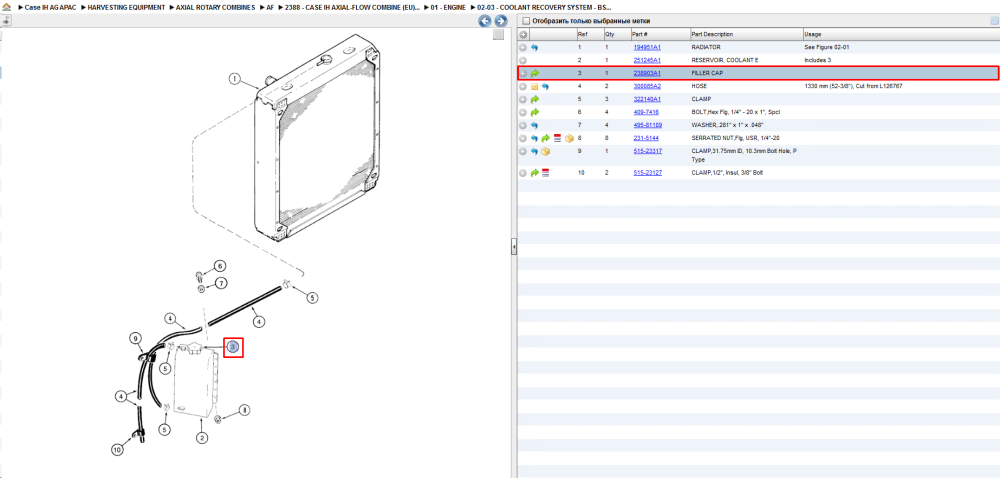Click green arrow in SERRATED NUT row
Viewport: 1000px width, 478px height.
[x=545, y=138]
